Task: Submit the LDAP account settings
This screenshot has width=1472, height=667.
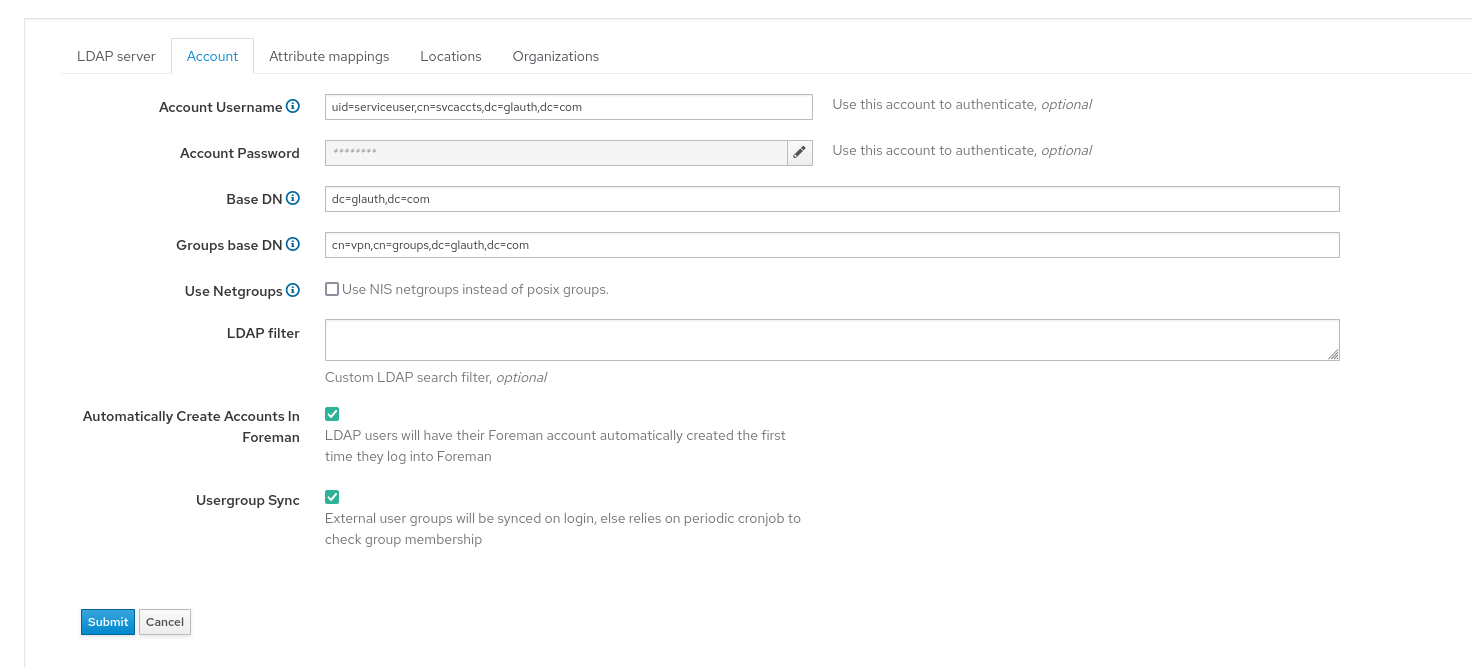Action: click(x=107, y=621)
